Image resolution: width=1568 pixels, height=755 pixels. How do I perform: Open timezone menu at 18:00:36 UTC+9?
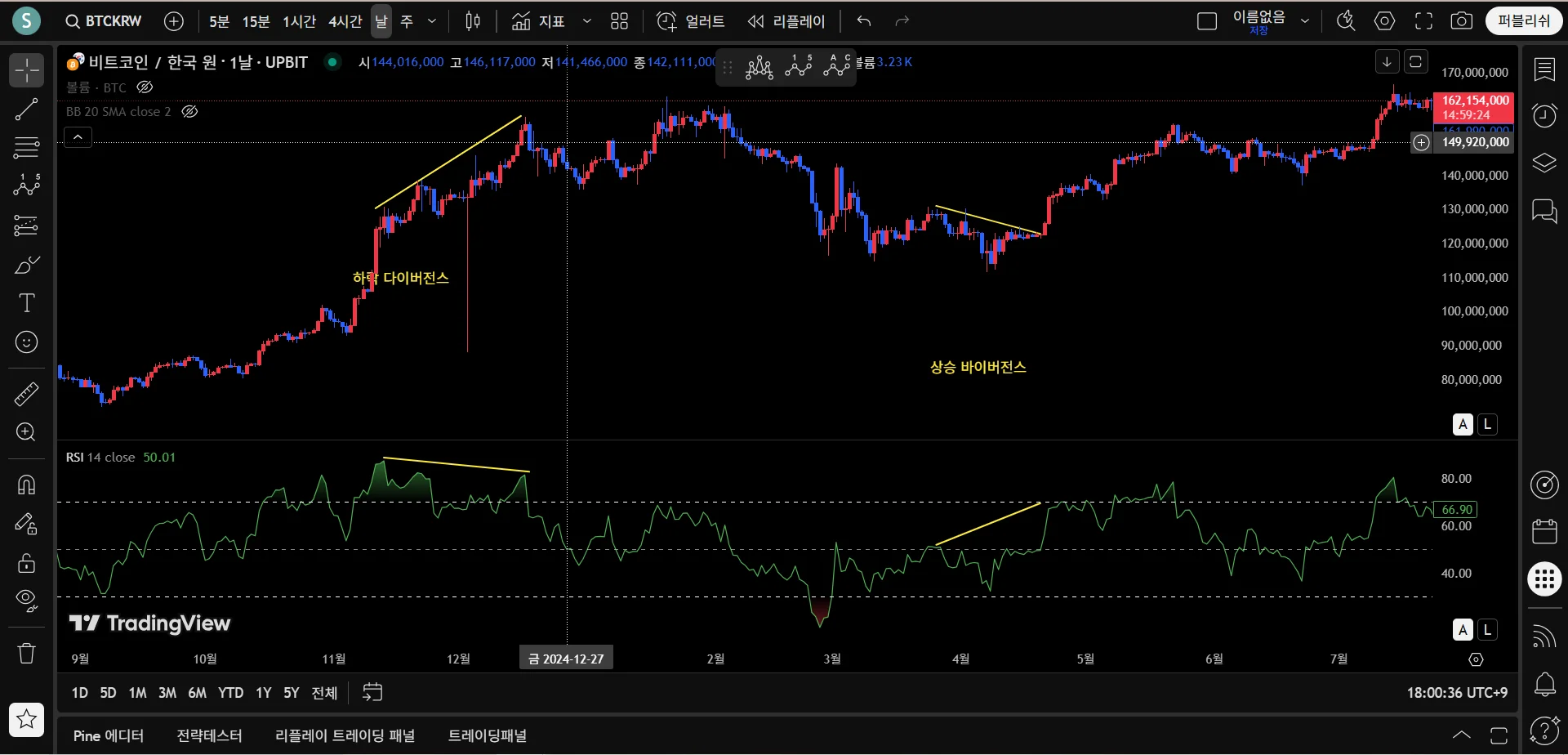(x=1457, y=693)
